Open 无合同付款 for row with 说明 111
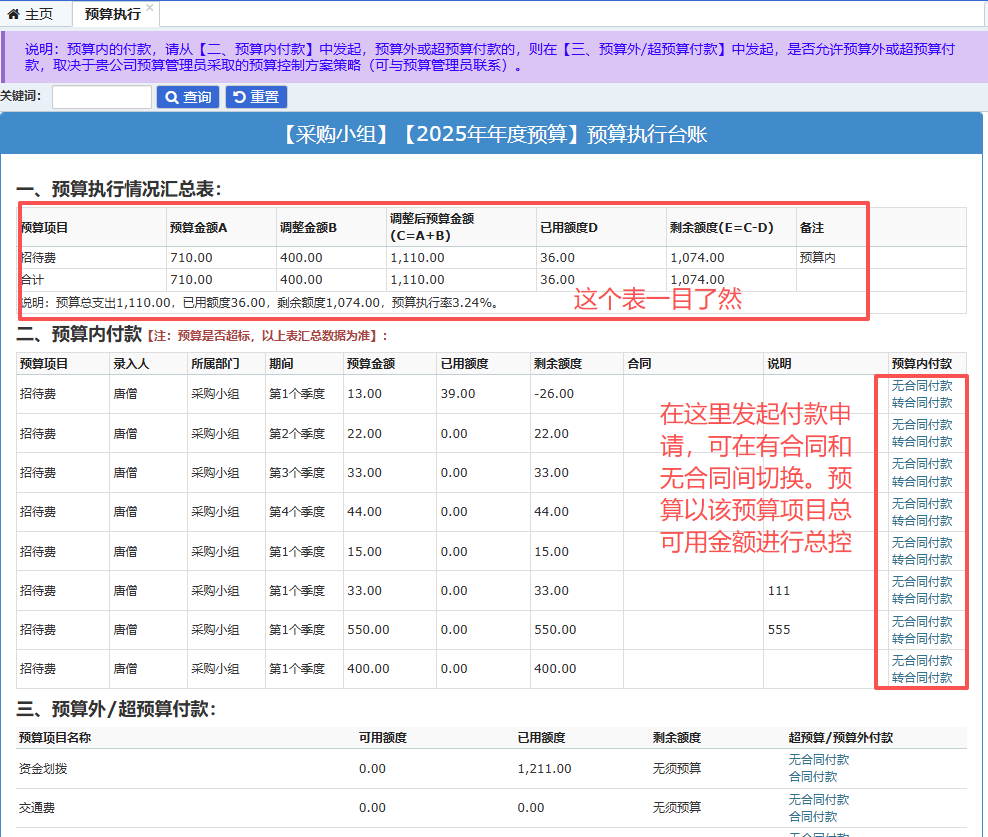 921,582
